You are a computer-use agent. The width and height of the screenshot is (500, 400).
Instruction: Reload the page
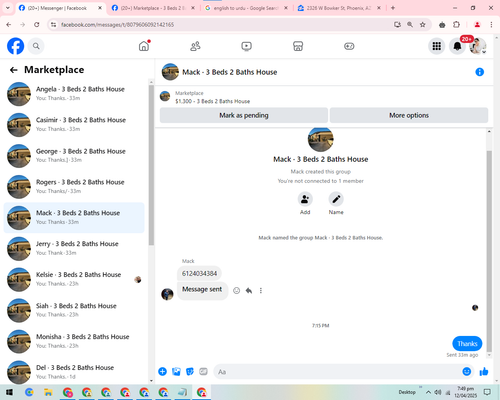click(37, 25)
